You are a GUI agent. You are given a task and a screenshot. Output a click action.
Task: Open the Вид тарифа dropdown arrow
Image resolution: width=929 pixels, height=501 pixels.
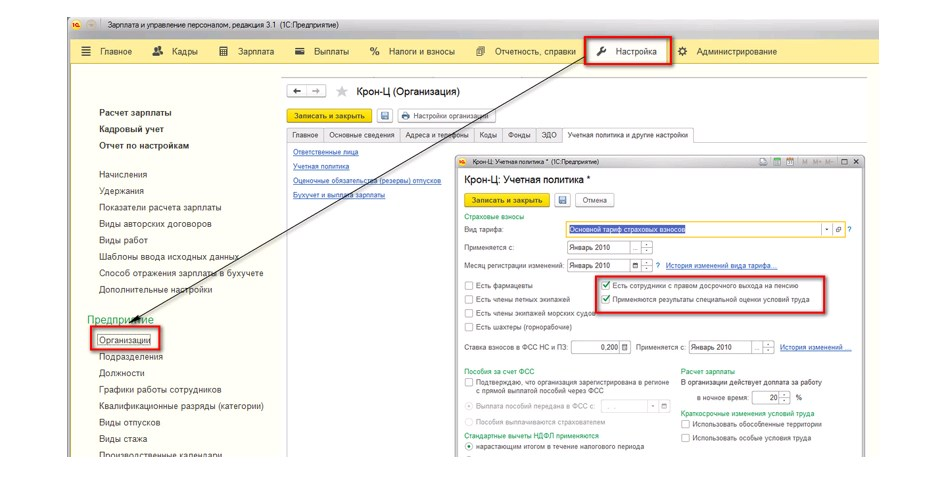pyautogui.click(x=827, y=229)
